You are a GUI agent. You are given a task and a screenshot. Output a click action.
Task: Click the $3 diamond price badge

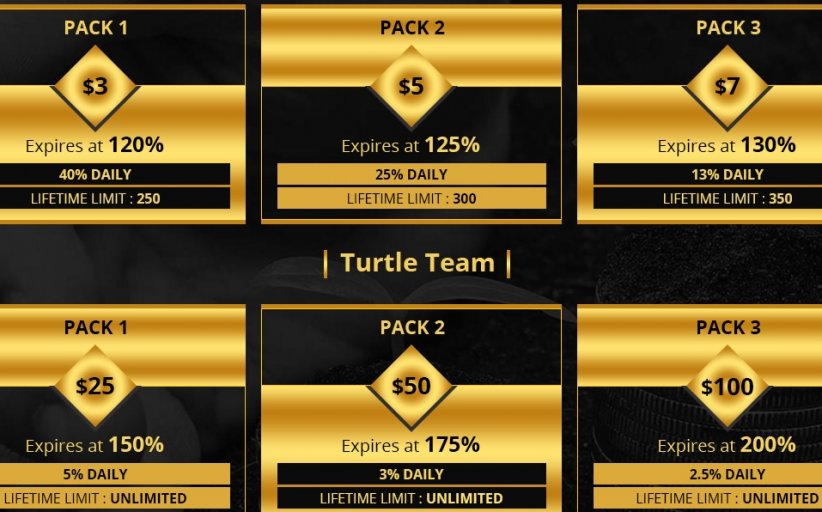[x=95, y=87]
